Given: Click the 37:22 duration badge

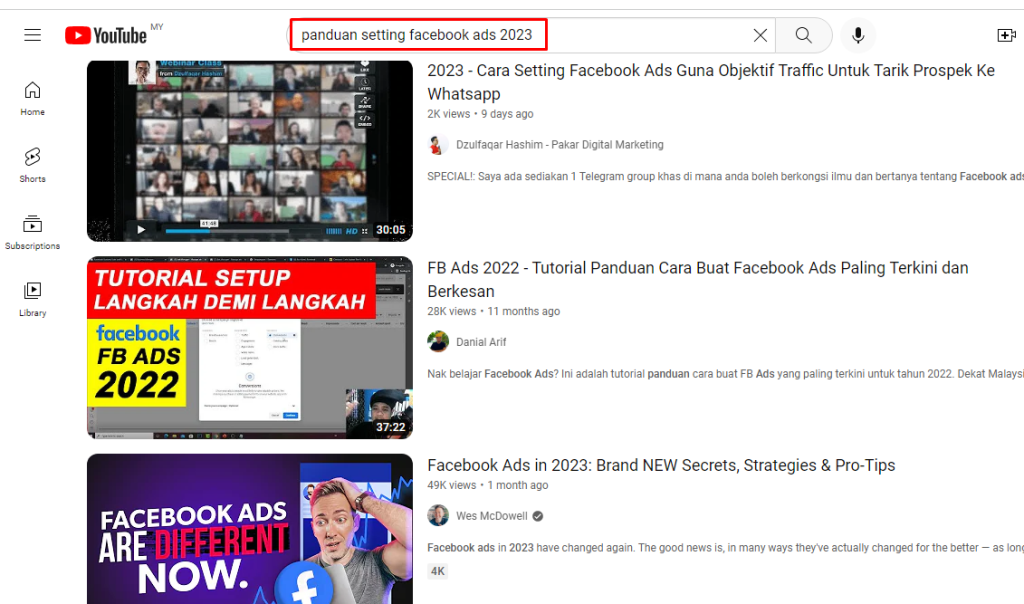Looking at the screenshot, I should (391, 427).
